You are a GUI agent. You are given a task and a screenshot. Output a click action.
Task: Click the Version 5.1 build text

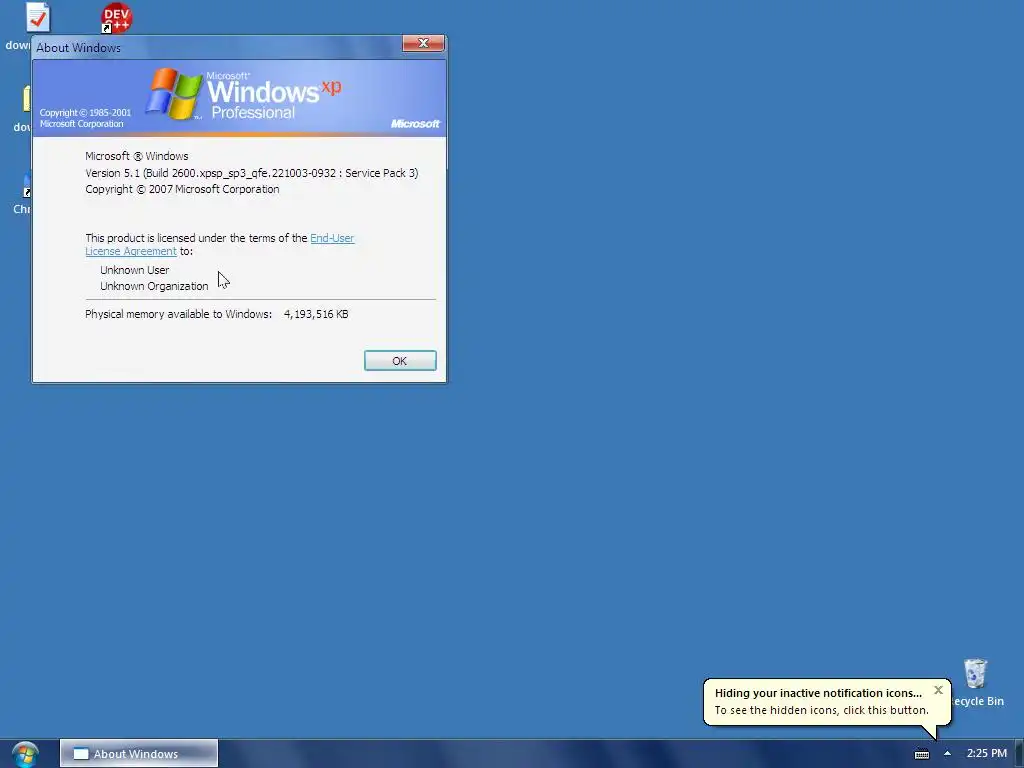point(251,173)
